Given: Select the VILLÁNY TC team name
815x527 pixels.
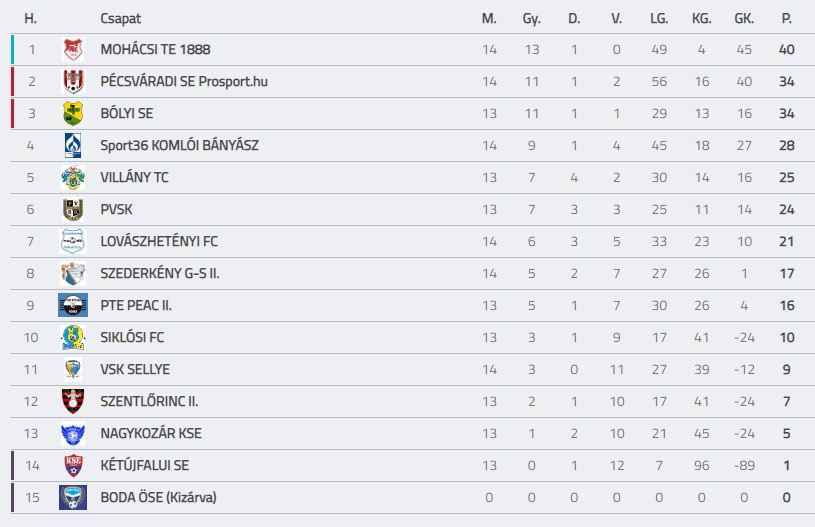Looking at the screenshot, I should point(135,178).
